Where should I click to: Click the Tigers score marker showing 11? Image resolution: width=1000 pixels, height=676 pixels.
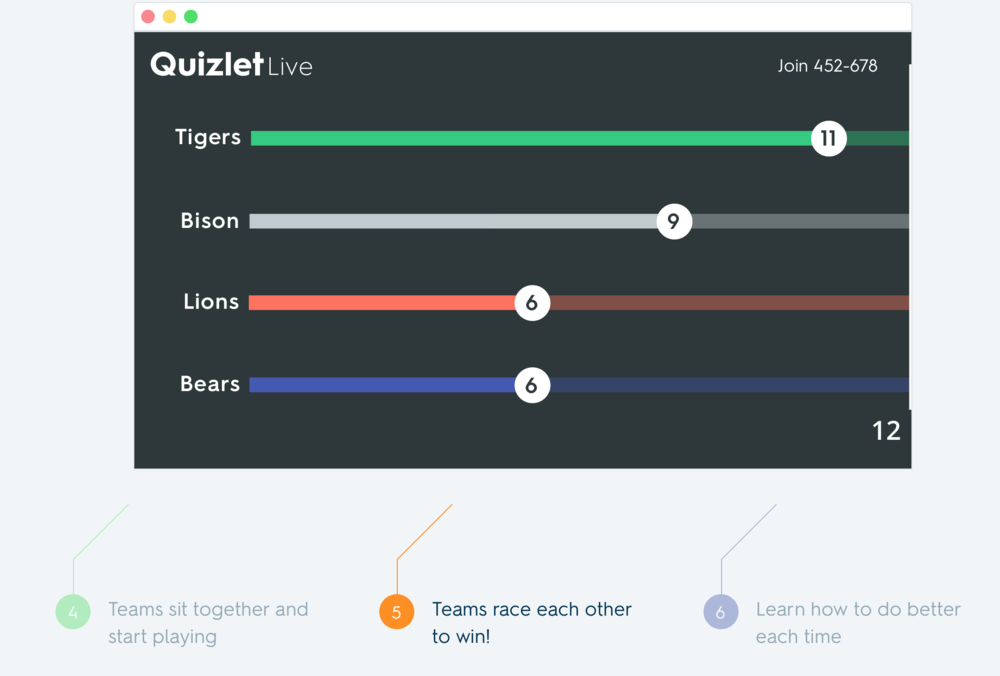pyautogui.click(x=828, y=138)
